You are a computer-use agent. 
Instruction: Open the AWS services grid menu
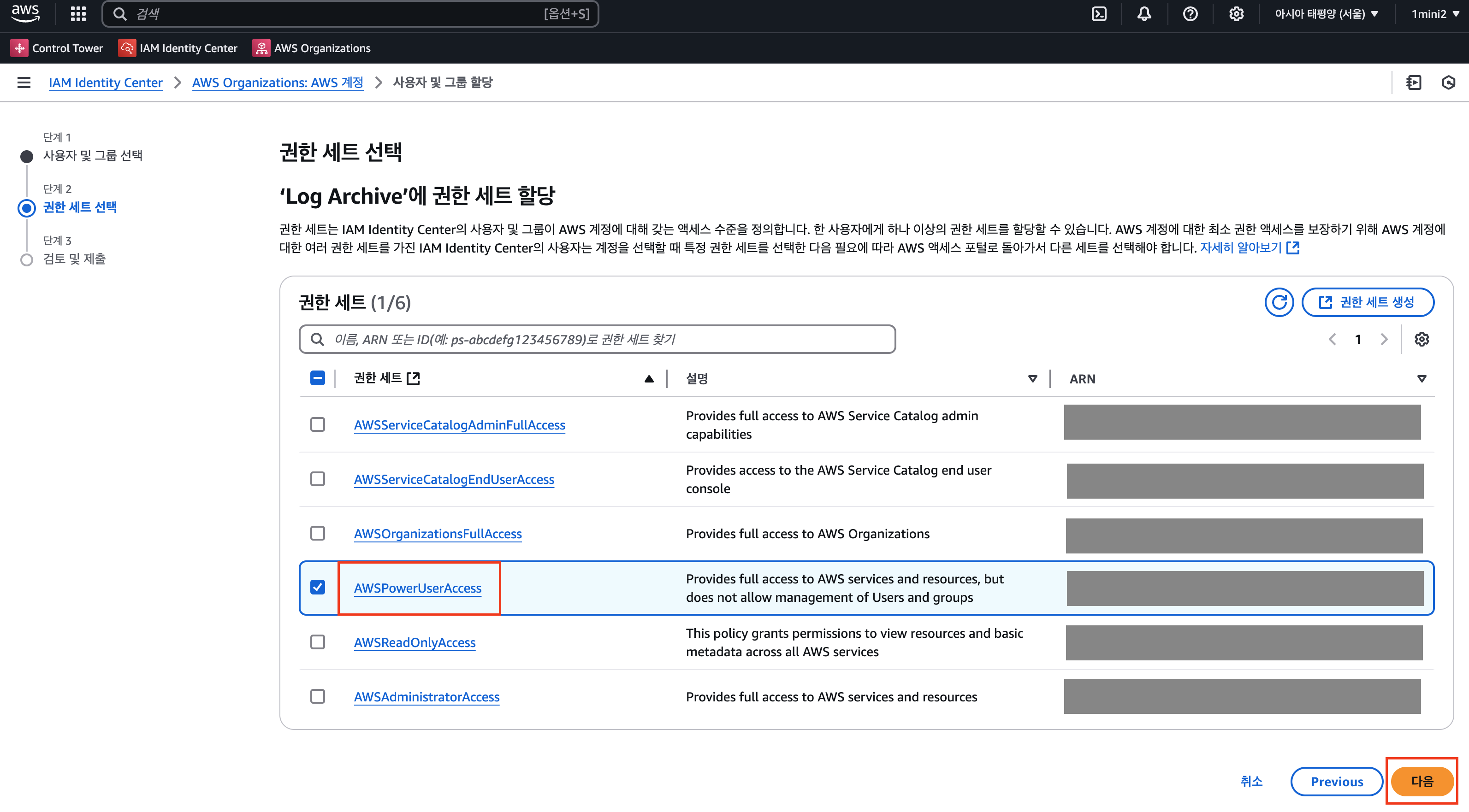(78, 14)
